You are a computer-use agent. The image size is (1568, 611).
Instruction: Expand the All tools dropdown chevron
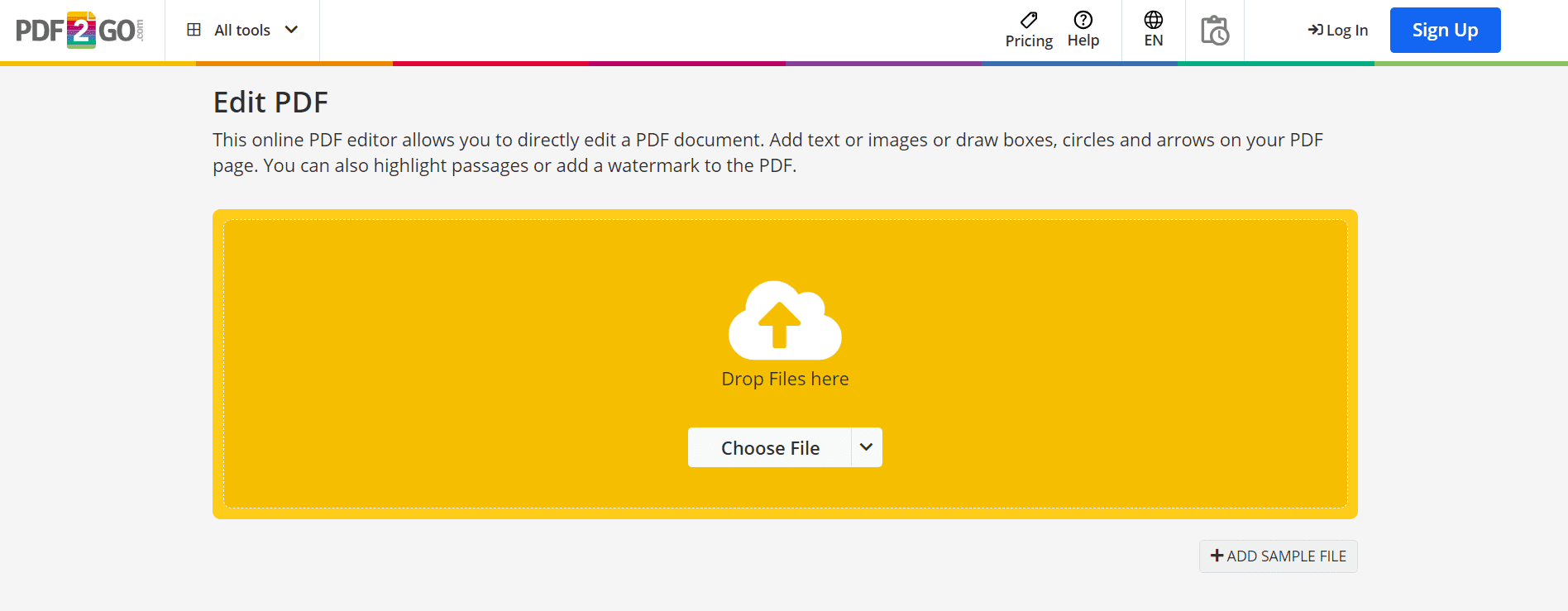[291, 30]
